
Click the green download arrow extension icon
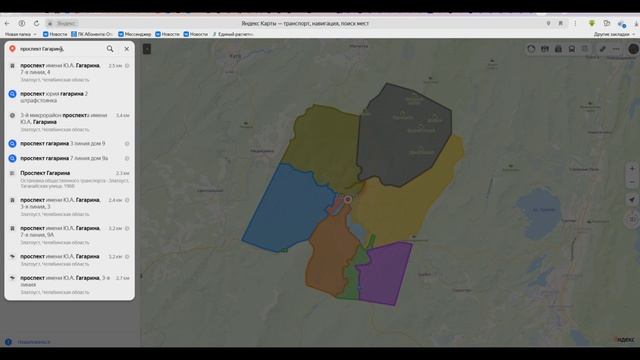coord(592,24)
